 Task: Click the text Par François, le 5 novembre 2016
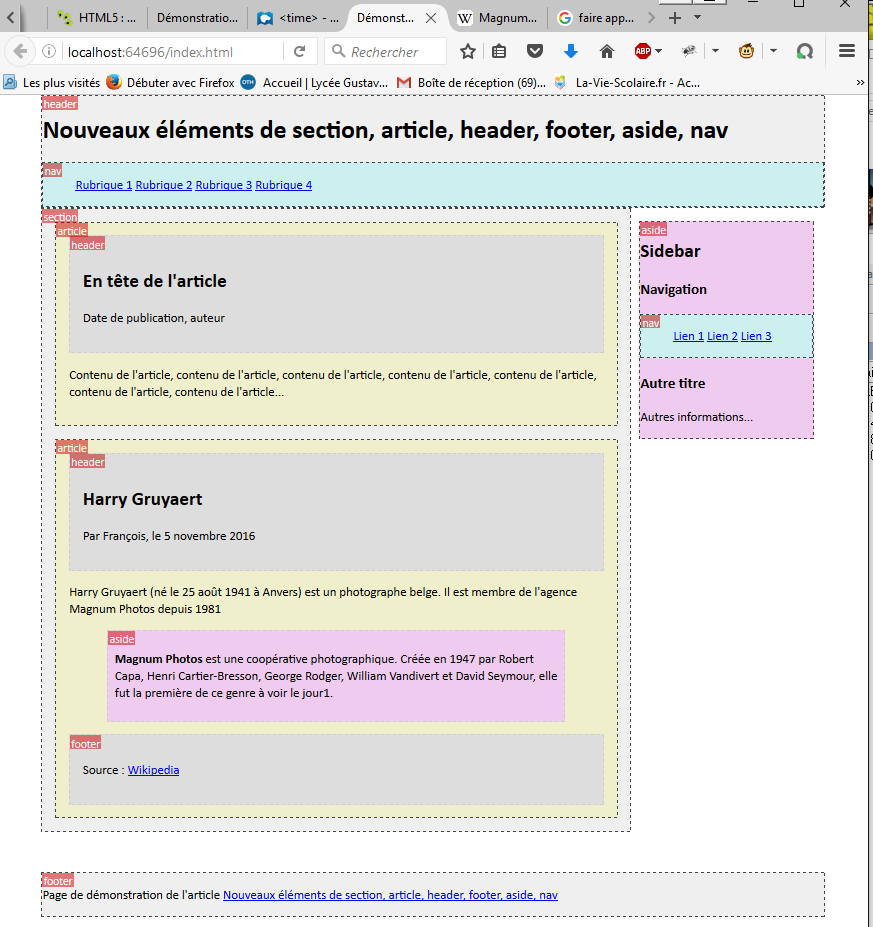[169, 536]
